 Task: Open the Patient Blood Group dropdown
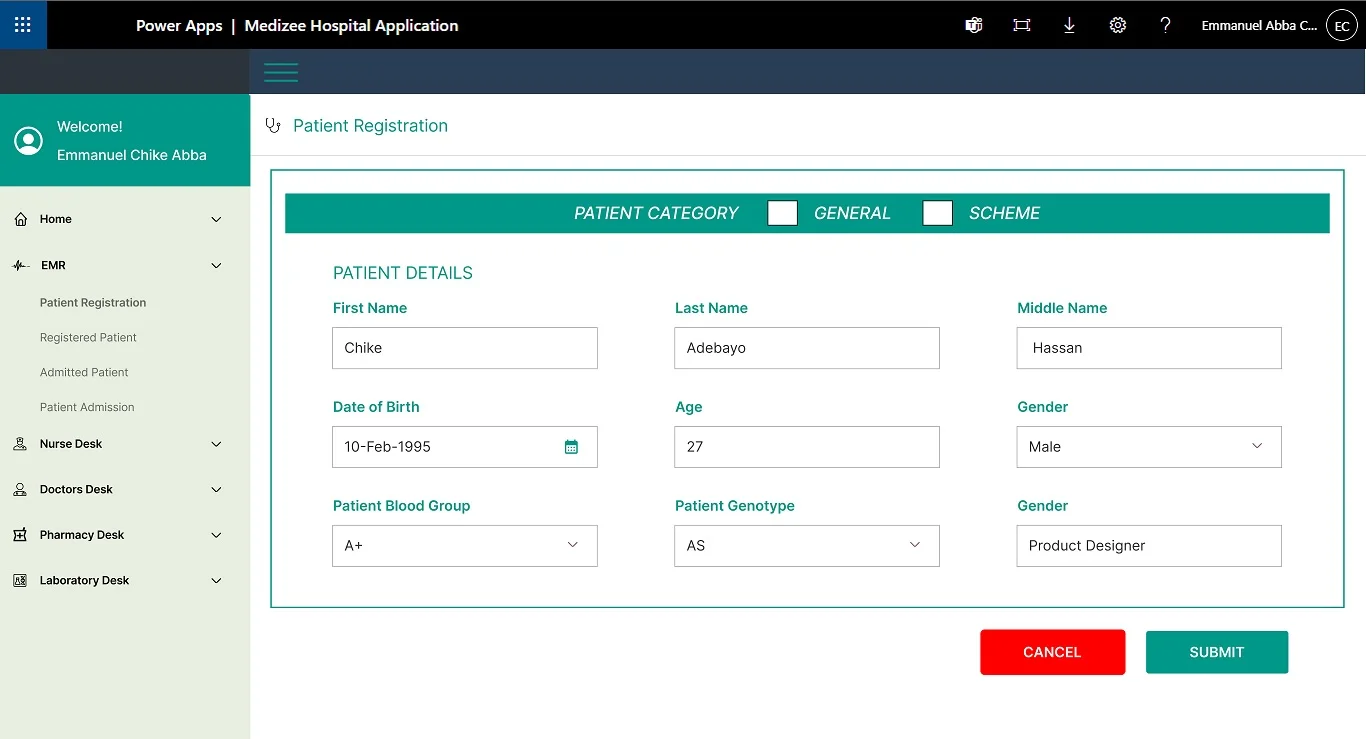[x=464, y=546]
